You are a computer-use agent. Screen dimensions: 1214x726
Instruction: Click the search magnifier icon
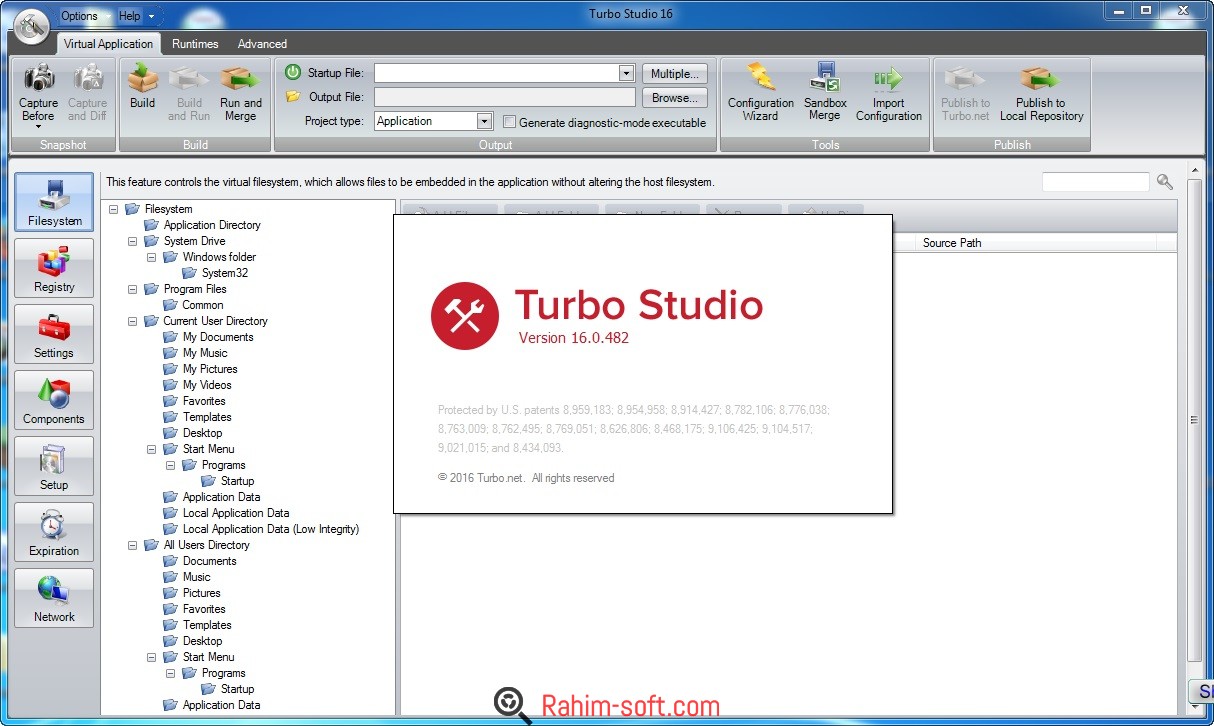point(1165,182)
